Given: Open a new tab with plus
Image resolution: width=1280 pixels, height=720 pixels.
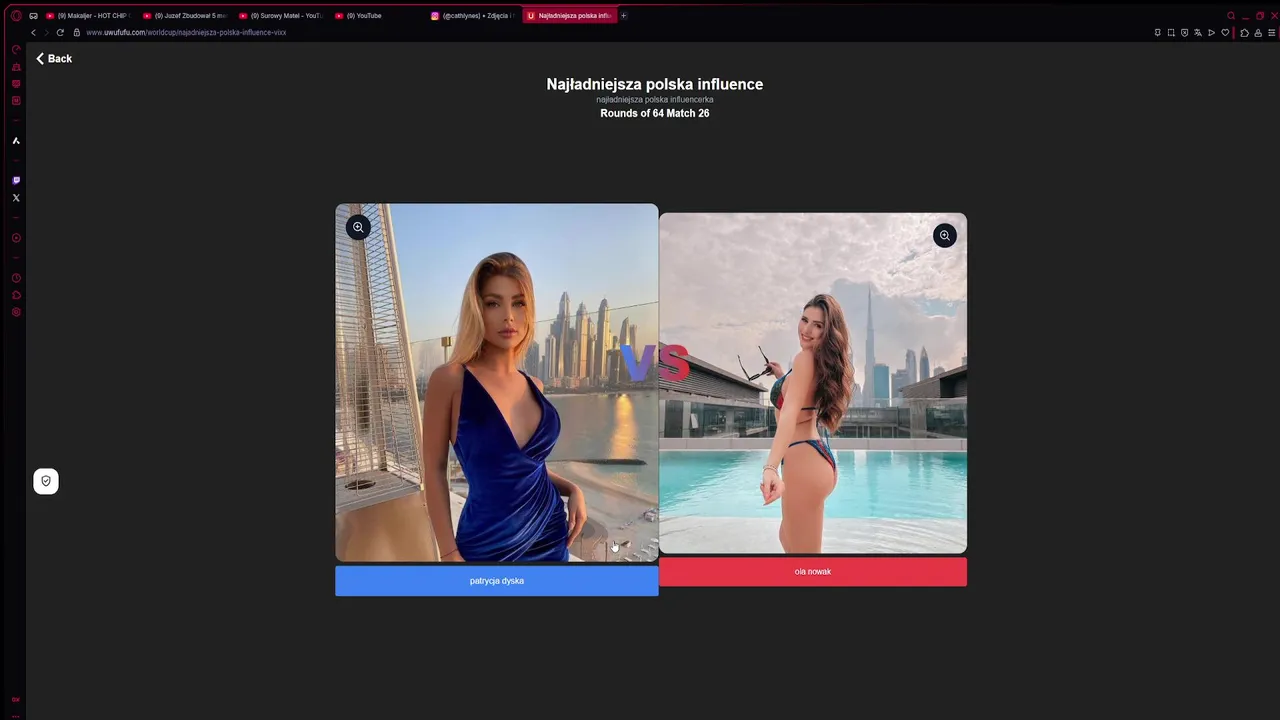Looking at the screenshot, I should click(x=623, y=16).
